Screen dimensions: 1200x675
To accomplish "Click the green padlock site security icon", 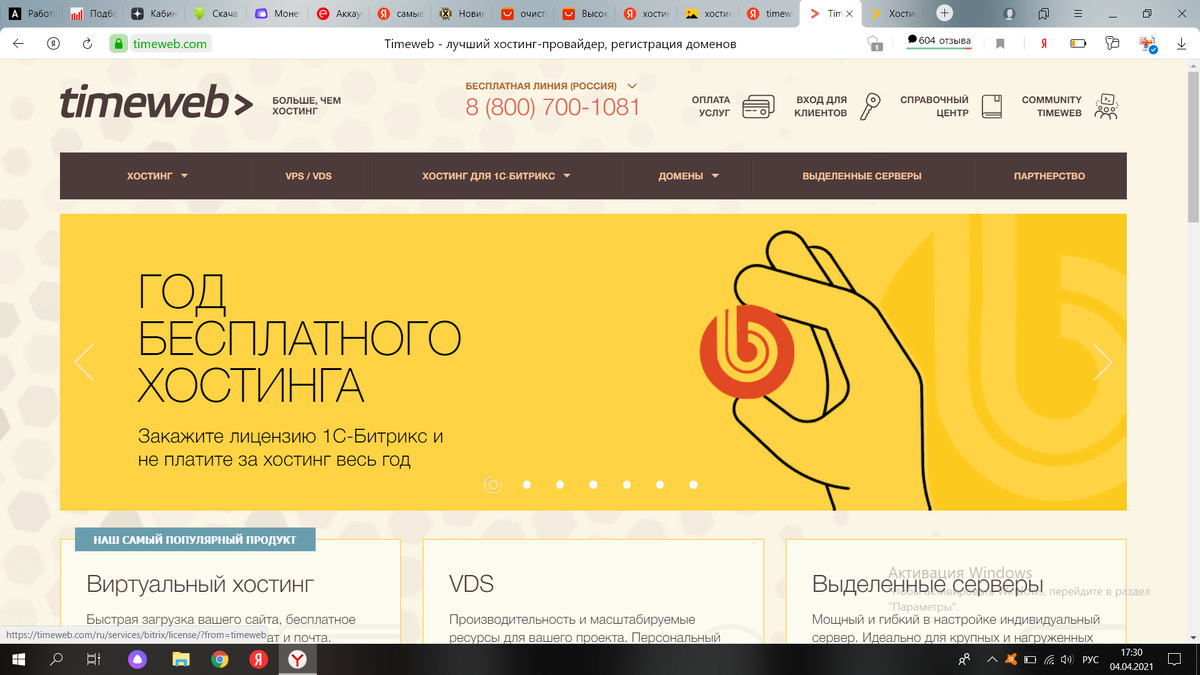I will point(118,44).
